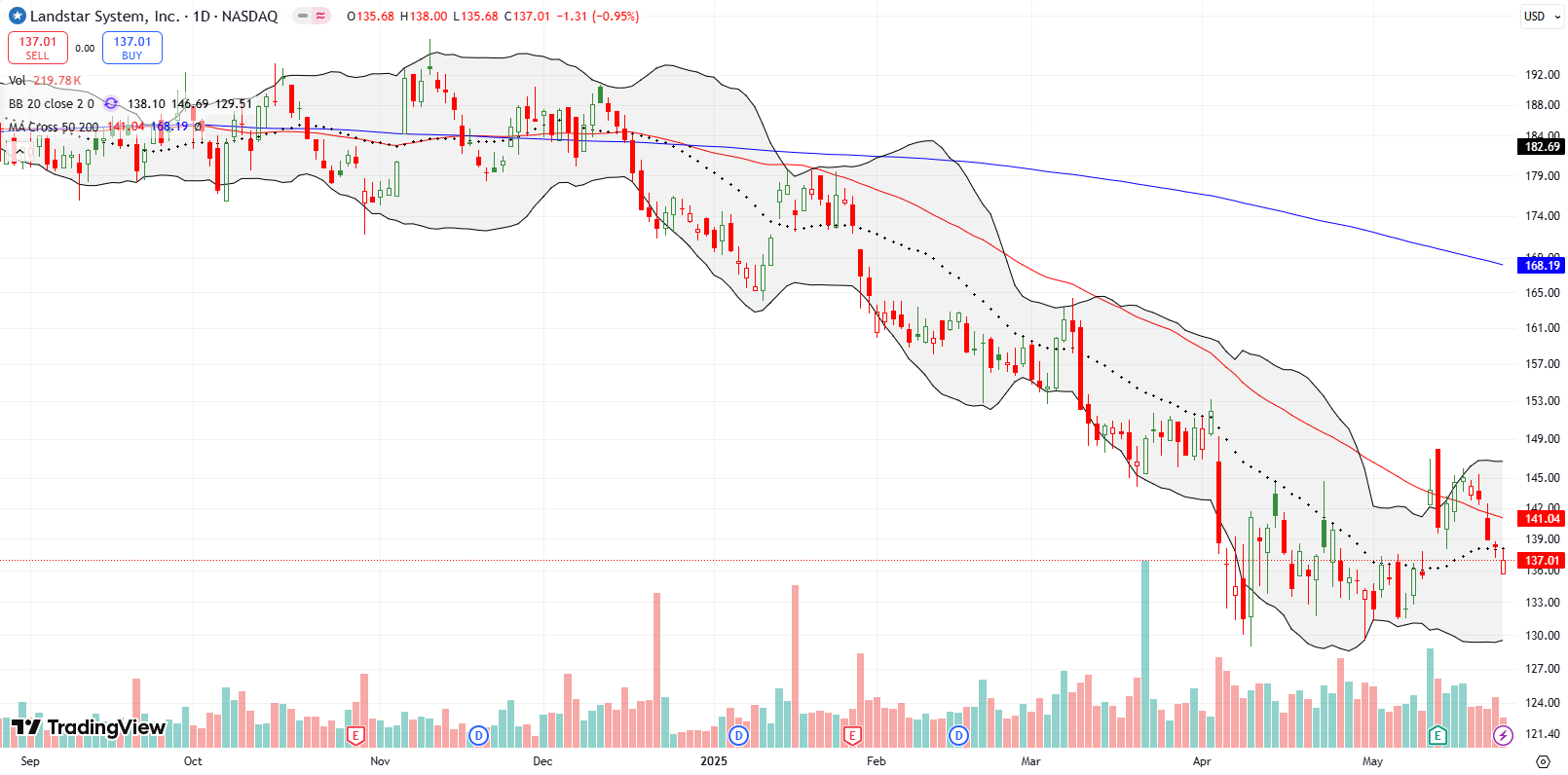Click the blue 168.19 MA price label
This screenshot has height=775, width=1568.
coord(1542,265)
